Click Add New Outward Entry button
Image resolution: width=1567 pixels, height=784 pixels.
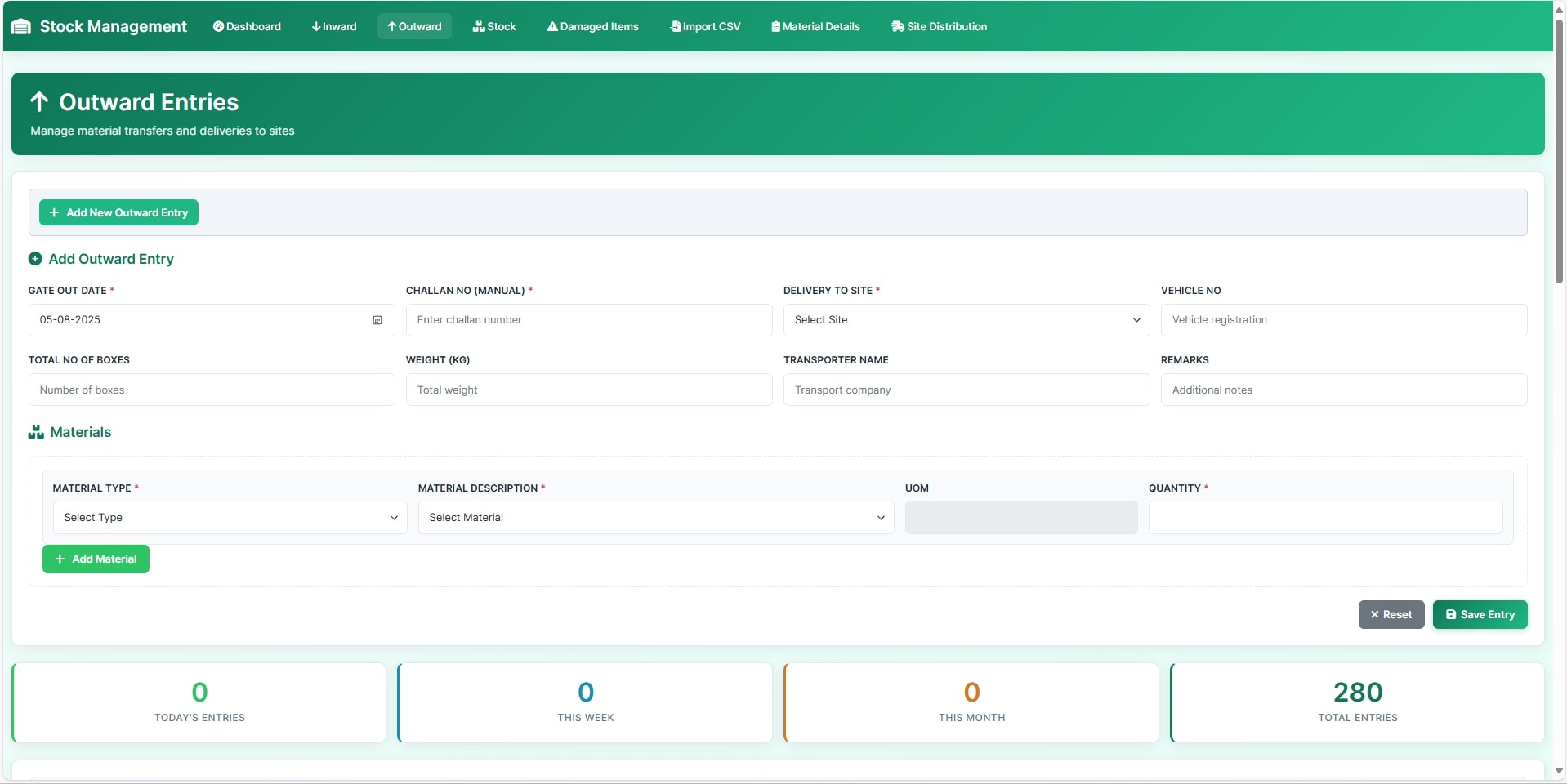[x=118, y=212]
